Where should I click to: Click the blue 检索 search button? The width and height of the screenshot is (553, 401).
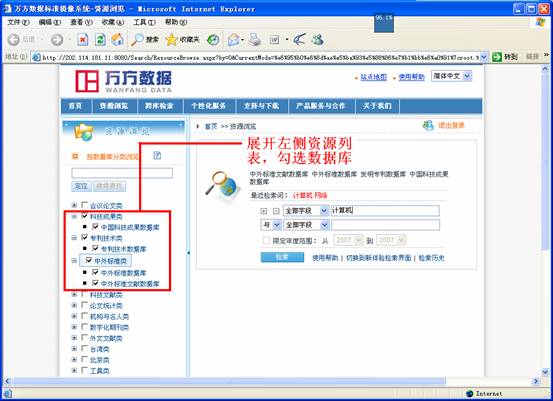point(282,257)
